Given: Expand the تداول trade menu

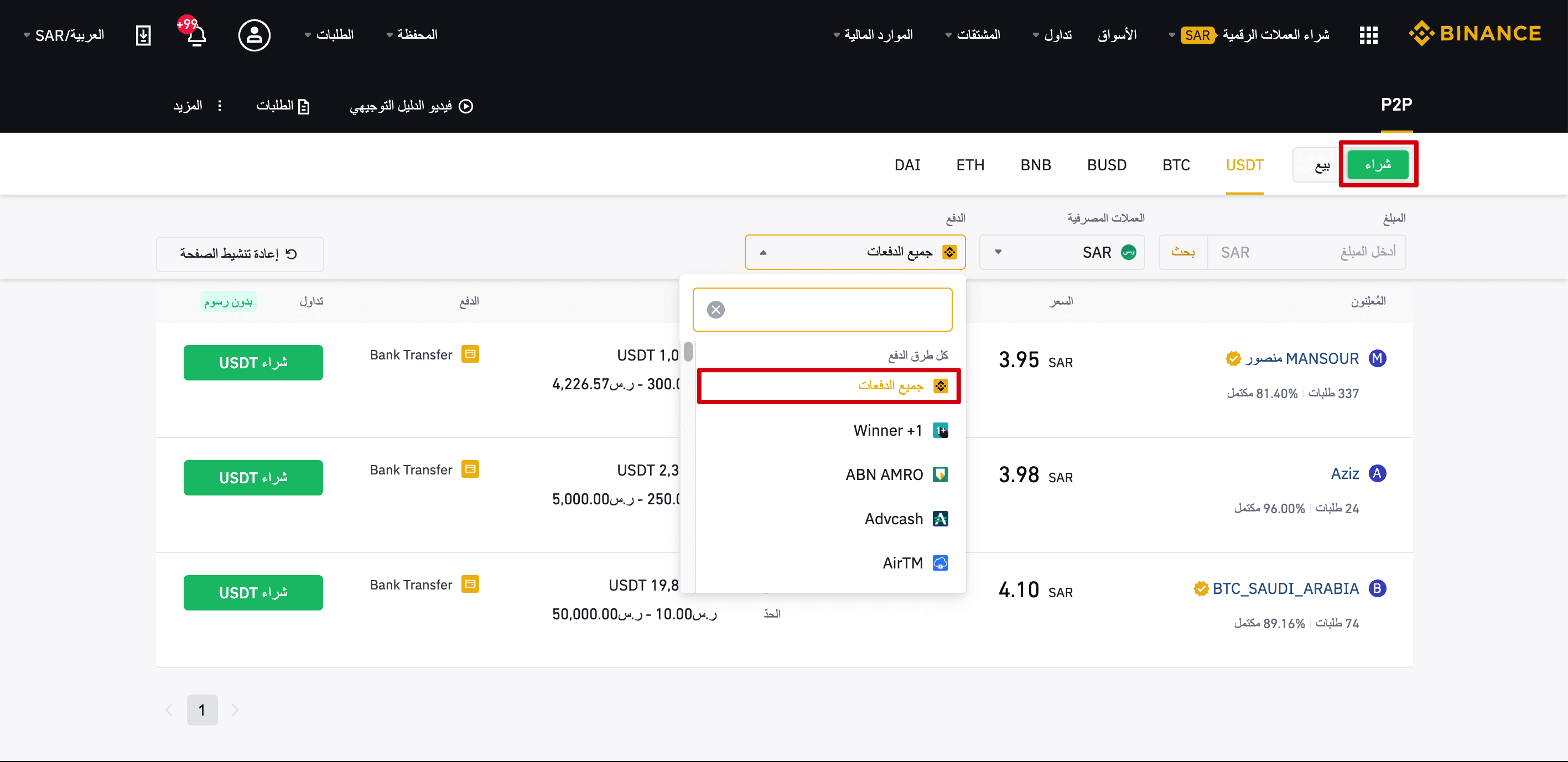Looking at the screenshot, I should coord(1052,35).
